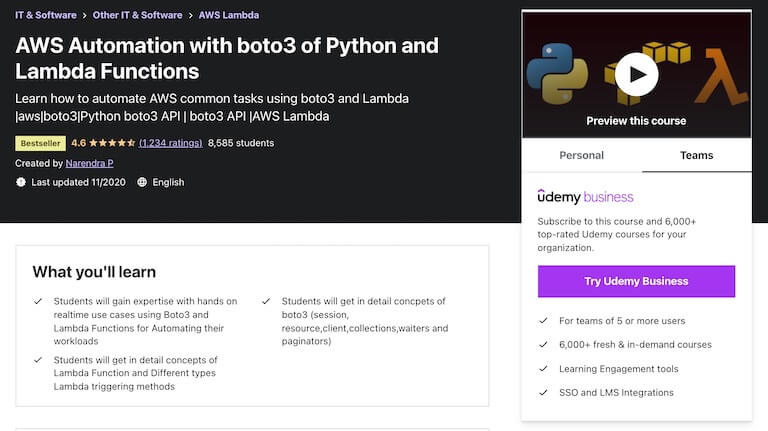Open IT & Software breadcrumb link
The image size is (768, 431).
(46, 15)
